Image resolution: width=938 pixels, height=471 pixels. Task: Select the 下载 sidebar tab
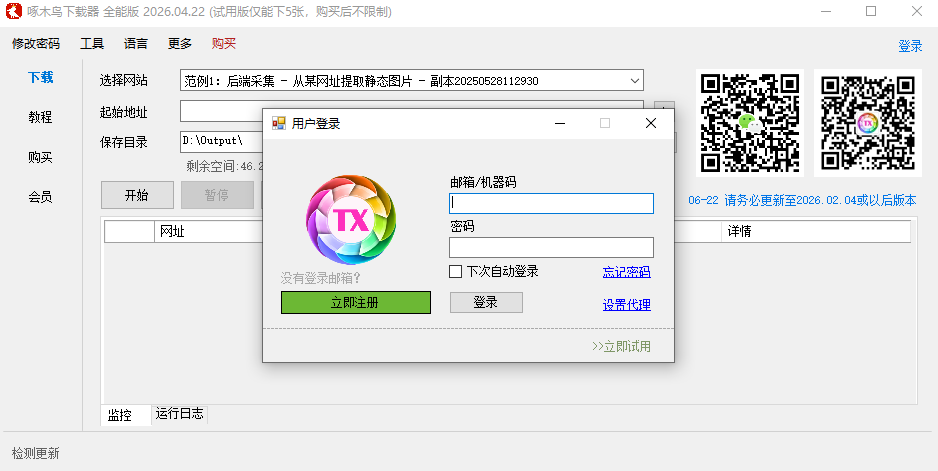coord(41,77)
